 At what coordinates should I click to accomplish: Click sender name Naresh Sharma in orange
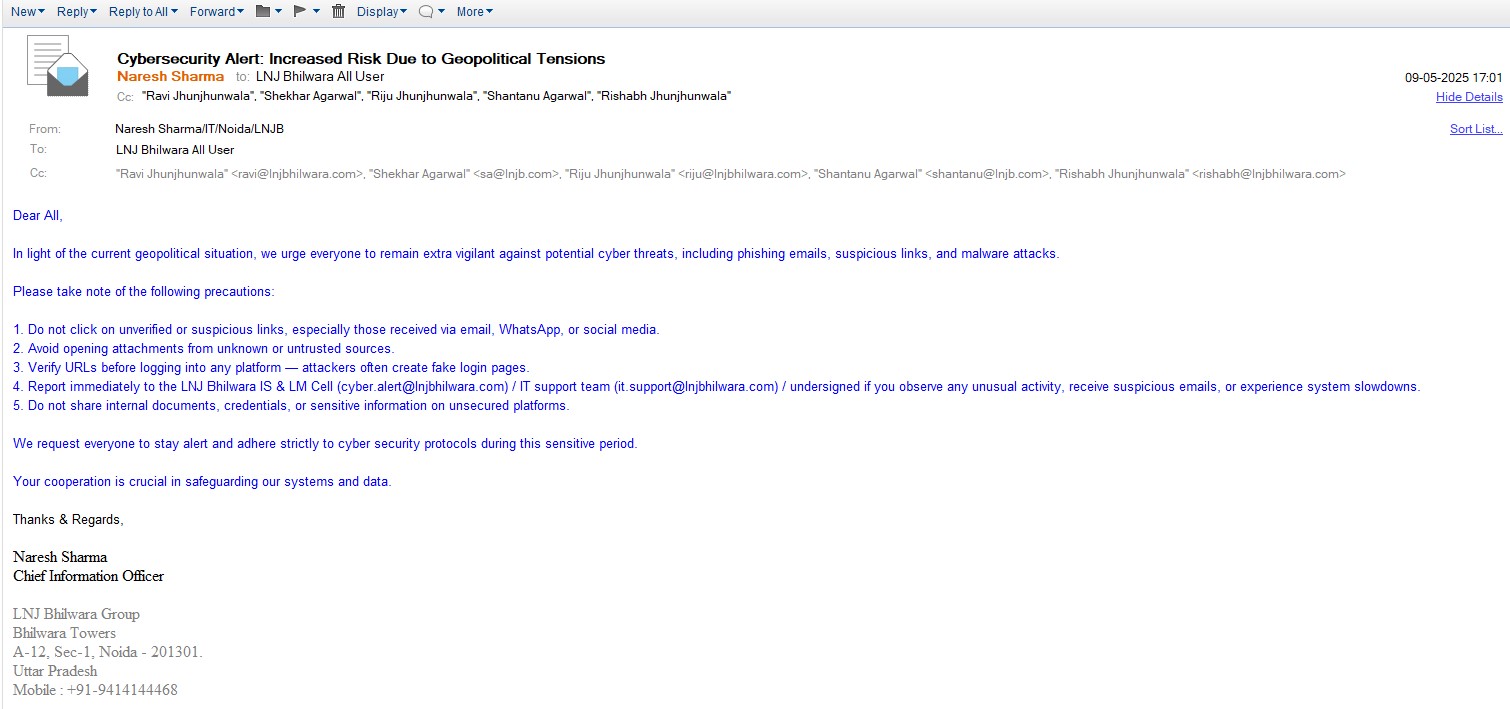point(170,76)
